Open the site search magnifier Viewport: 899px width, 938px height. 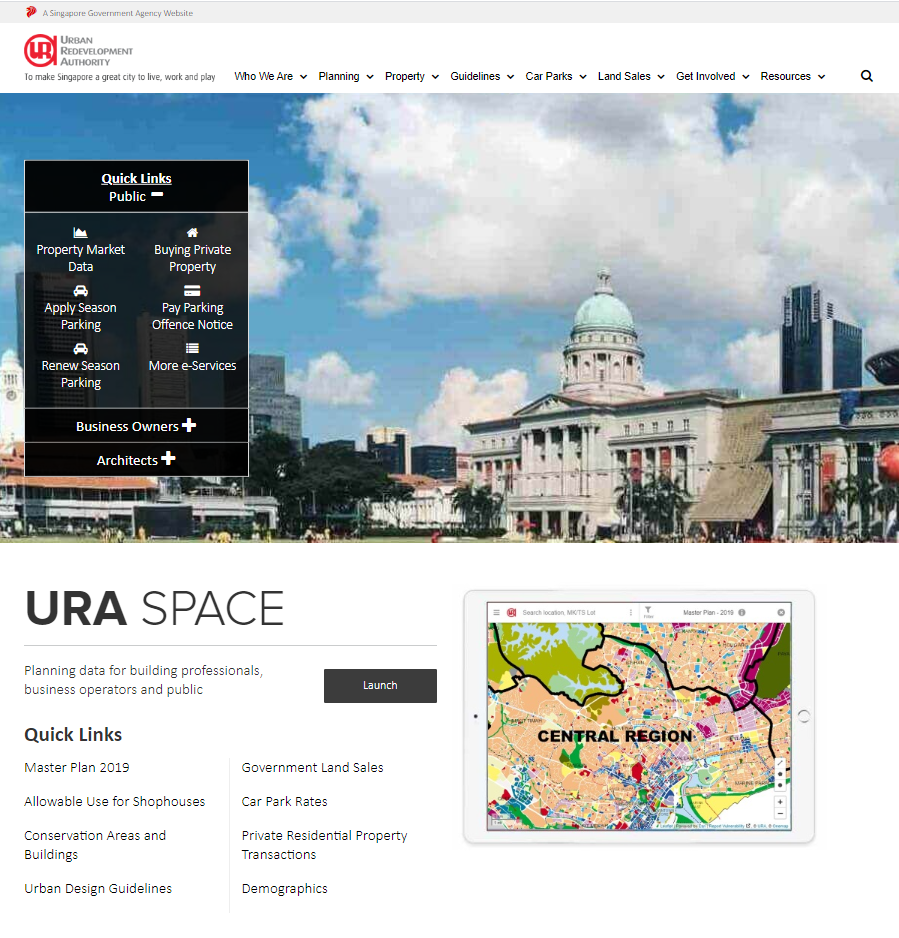[867, 76]
